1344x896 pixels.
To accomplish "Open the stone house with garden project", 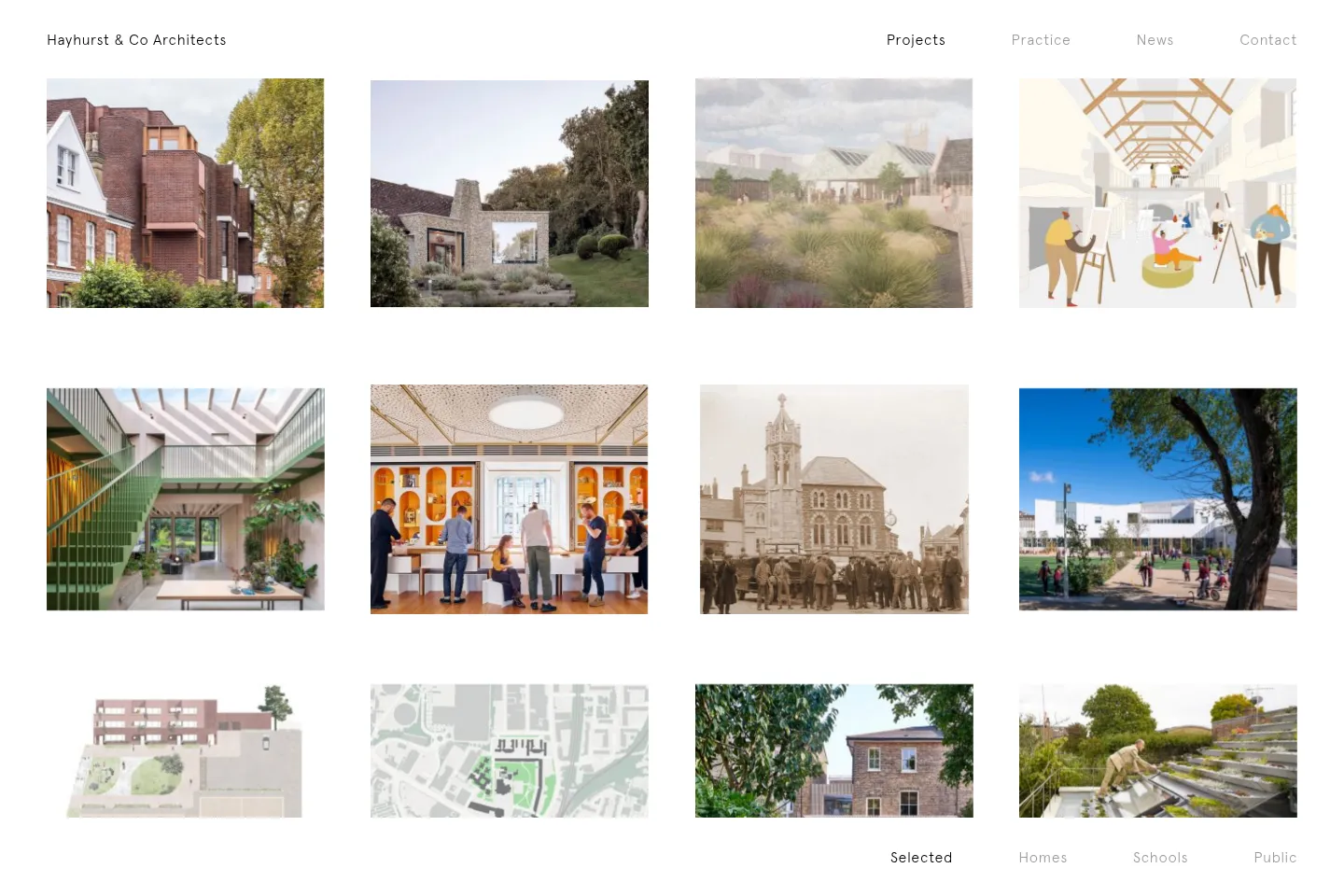I will pos(510,193).
